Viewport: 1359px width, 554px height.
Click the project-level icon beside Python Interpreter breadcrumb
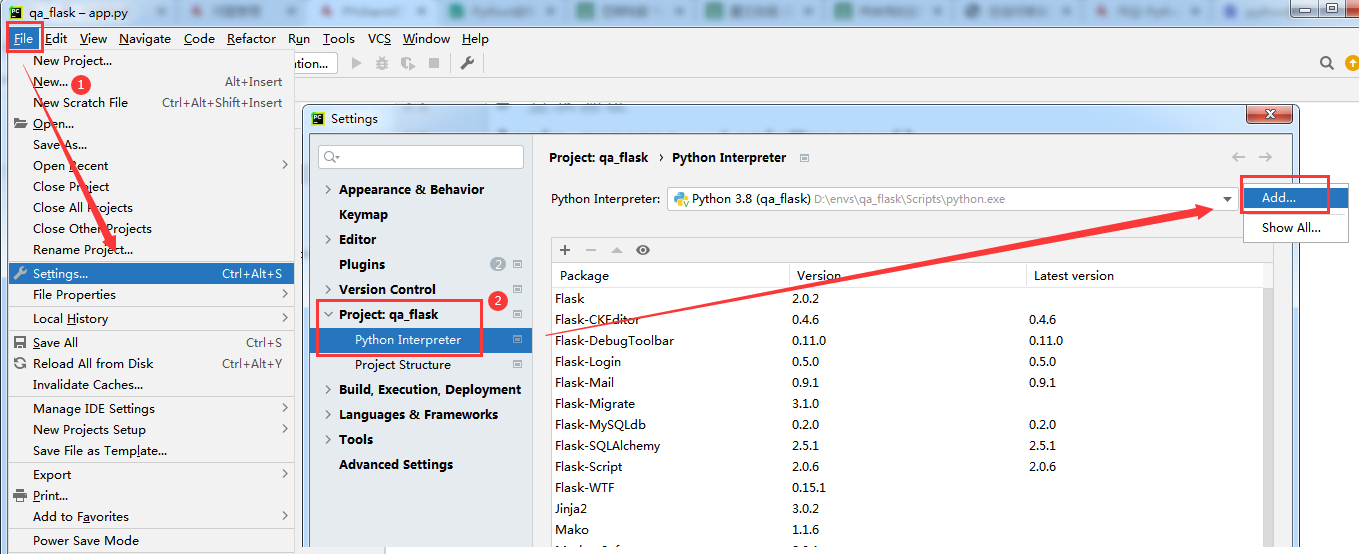(805, 158)
